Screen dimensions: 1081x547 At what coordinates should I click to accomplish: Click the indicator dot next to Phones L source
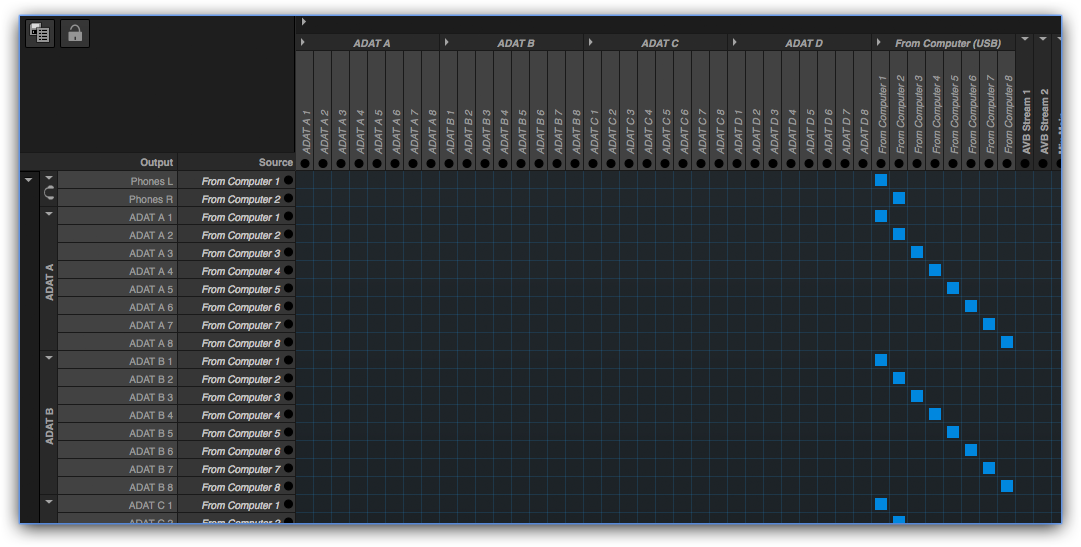click(x=289, y=181)
